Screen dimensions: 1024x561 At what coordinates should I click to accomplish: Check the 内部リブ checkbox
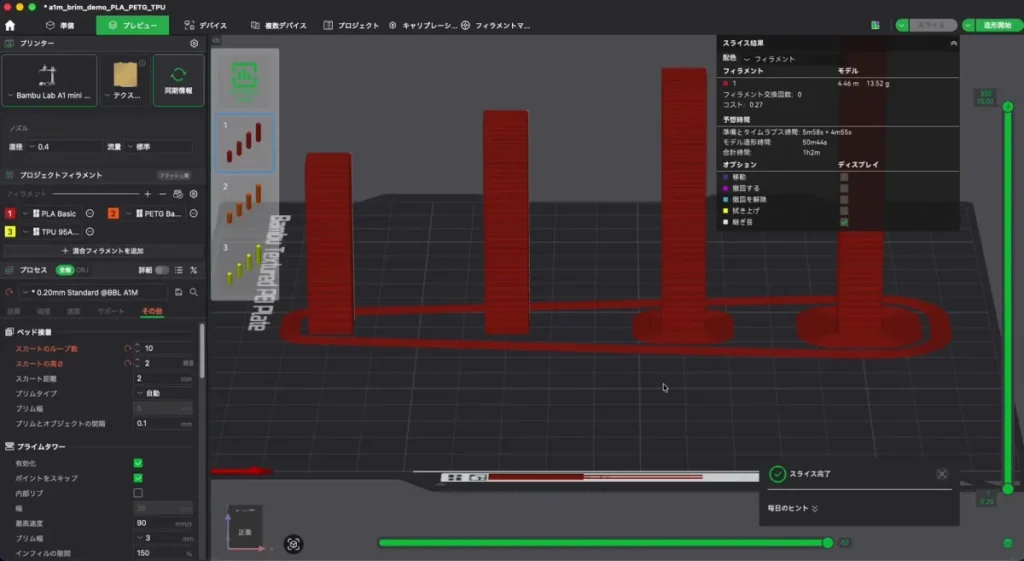[138, 493]
